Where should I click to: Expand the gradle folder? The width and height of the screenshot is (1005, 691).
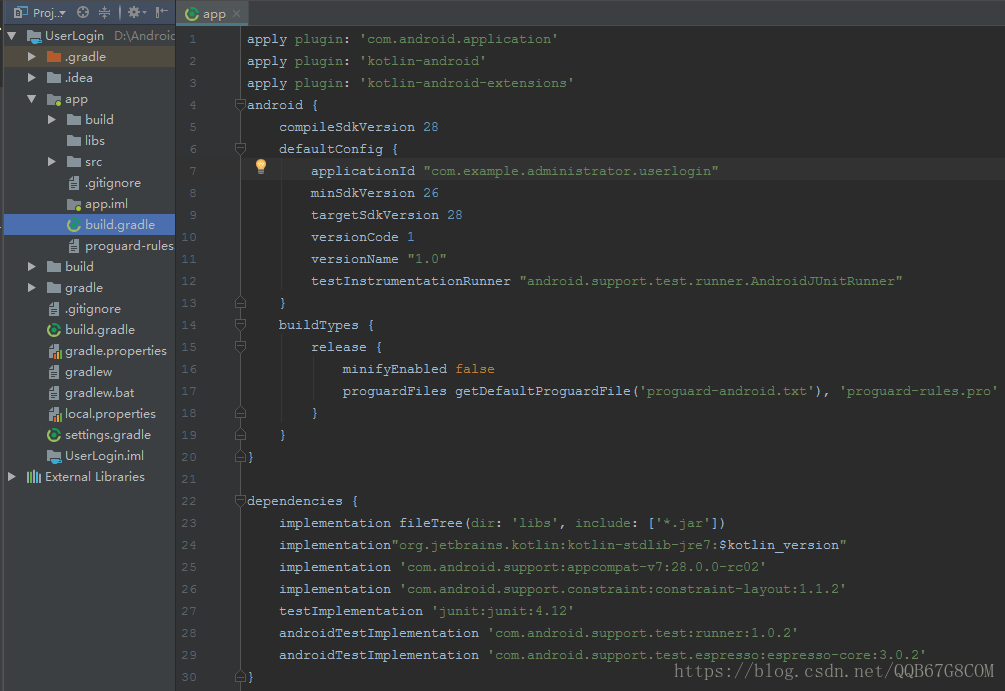pyautogui.click(x=31, y=288)
